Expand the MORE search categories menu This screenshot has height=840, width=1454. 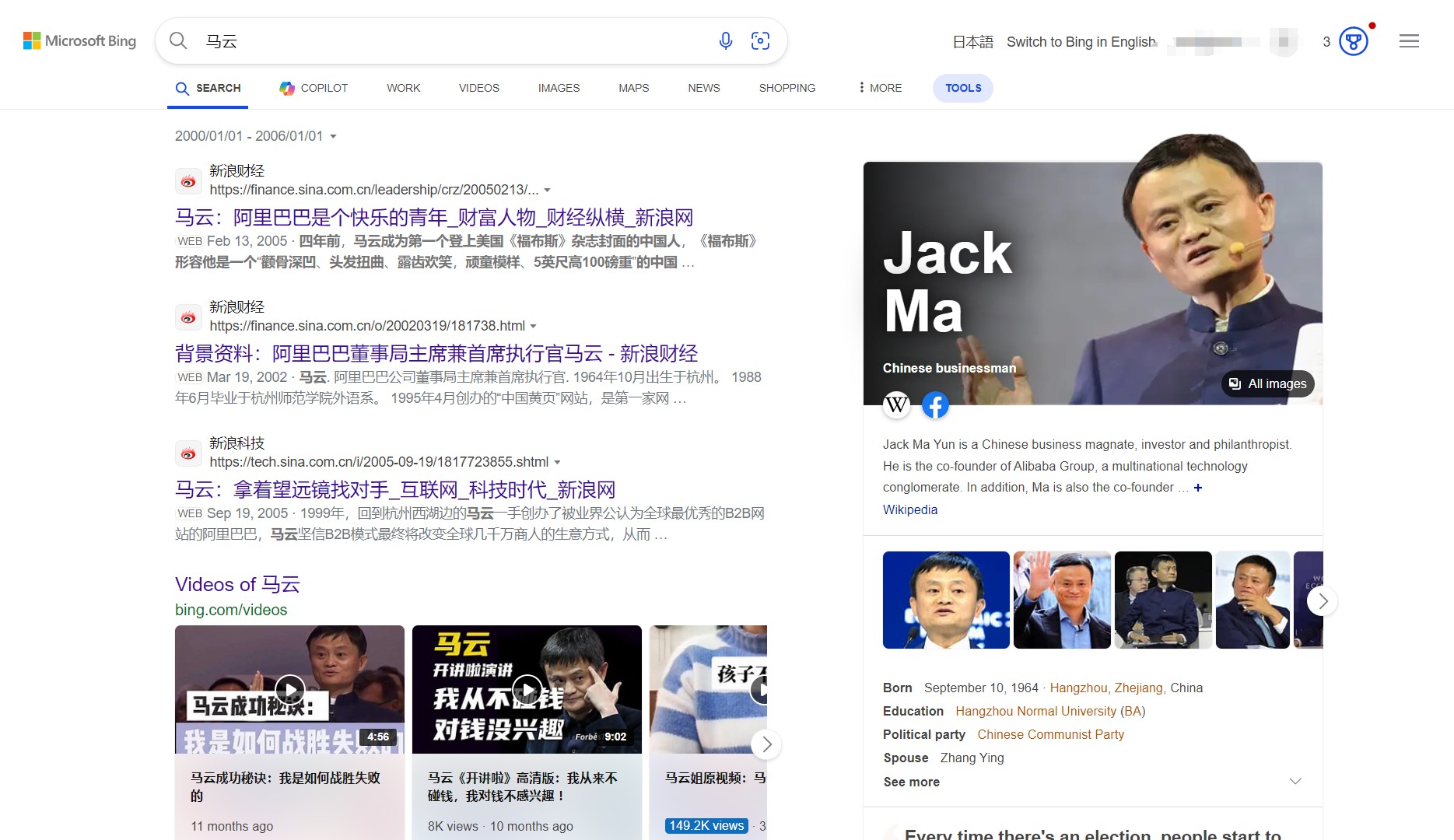880,88
